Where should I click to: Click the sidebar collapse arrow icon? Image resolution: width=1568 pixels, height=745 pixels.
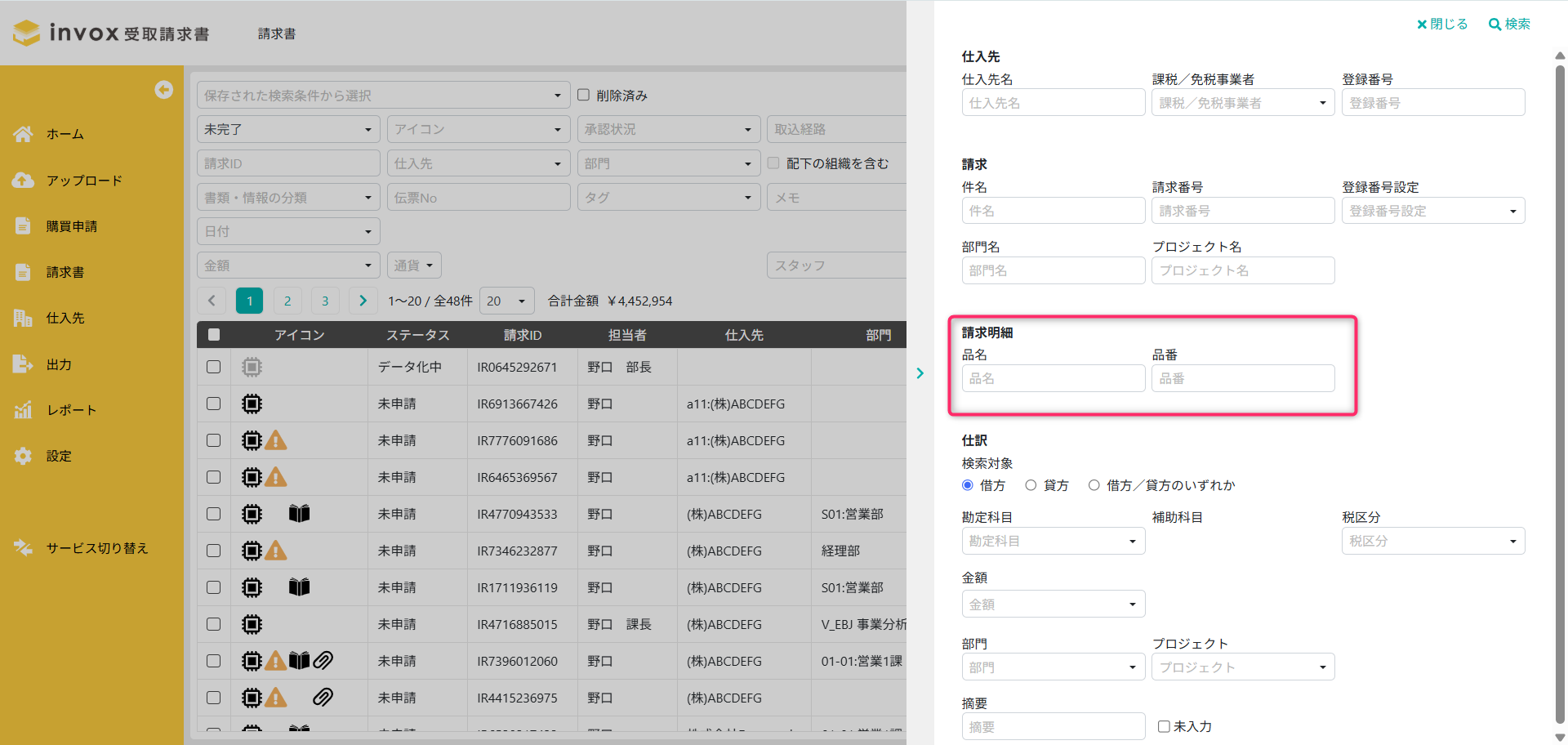tap(164, 90)
